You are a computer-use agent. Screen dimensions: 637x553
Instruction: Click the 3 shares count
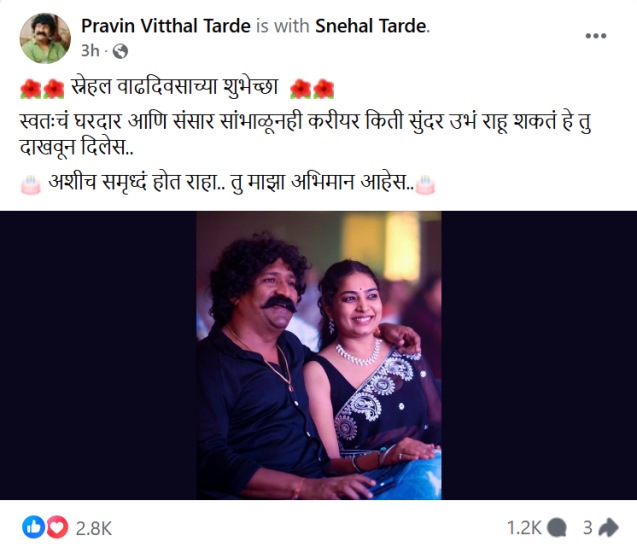pyautogui.click(x=588, y=528)
